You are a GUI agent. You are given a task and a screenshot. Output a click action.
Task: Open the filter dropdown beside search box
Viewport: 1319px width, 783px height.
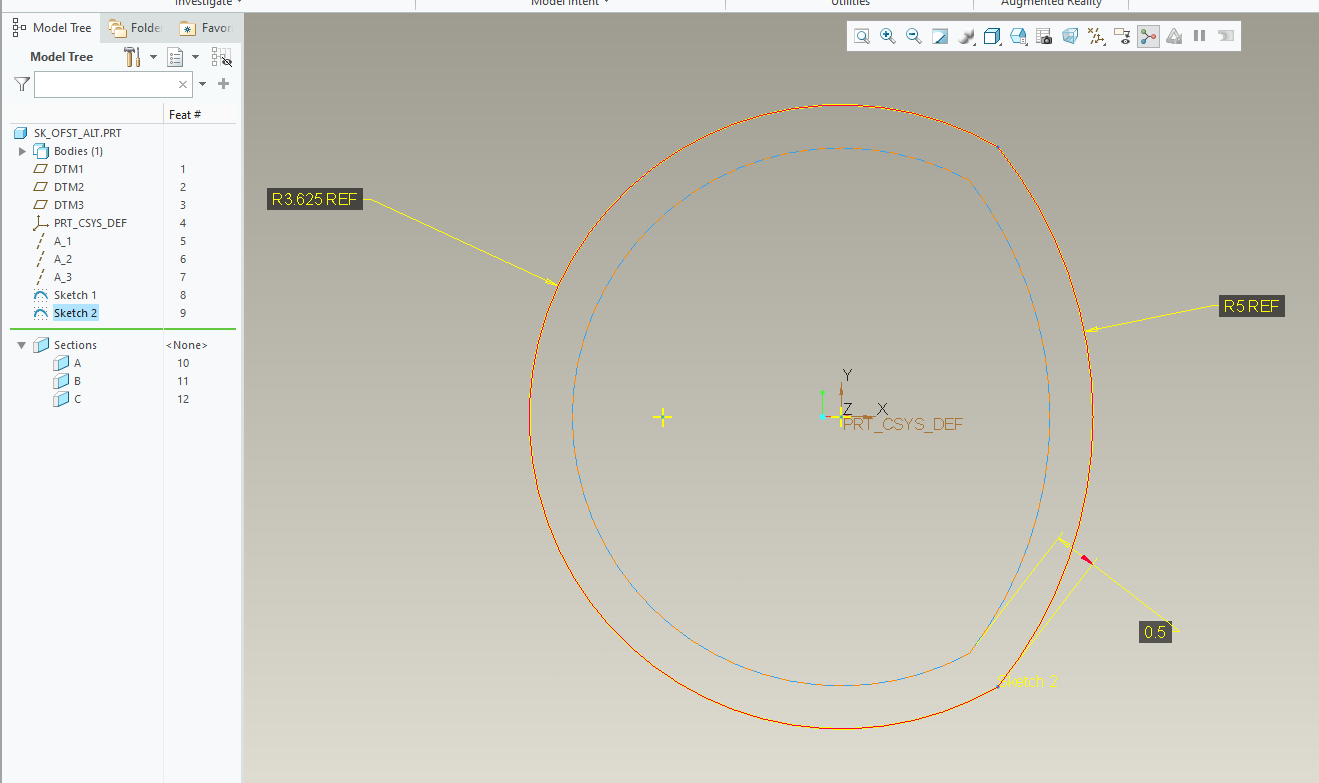coord(201,84)
